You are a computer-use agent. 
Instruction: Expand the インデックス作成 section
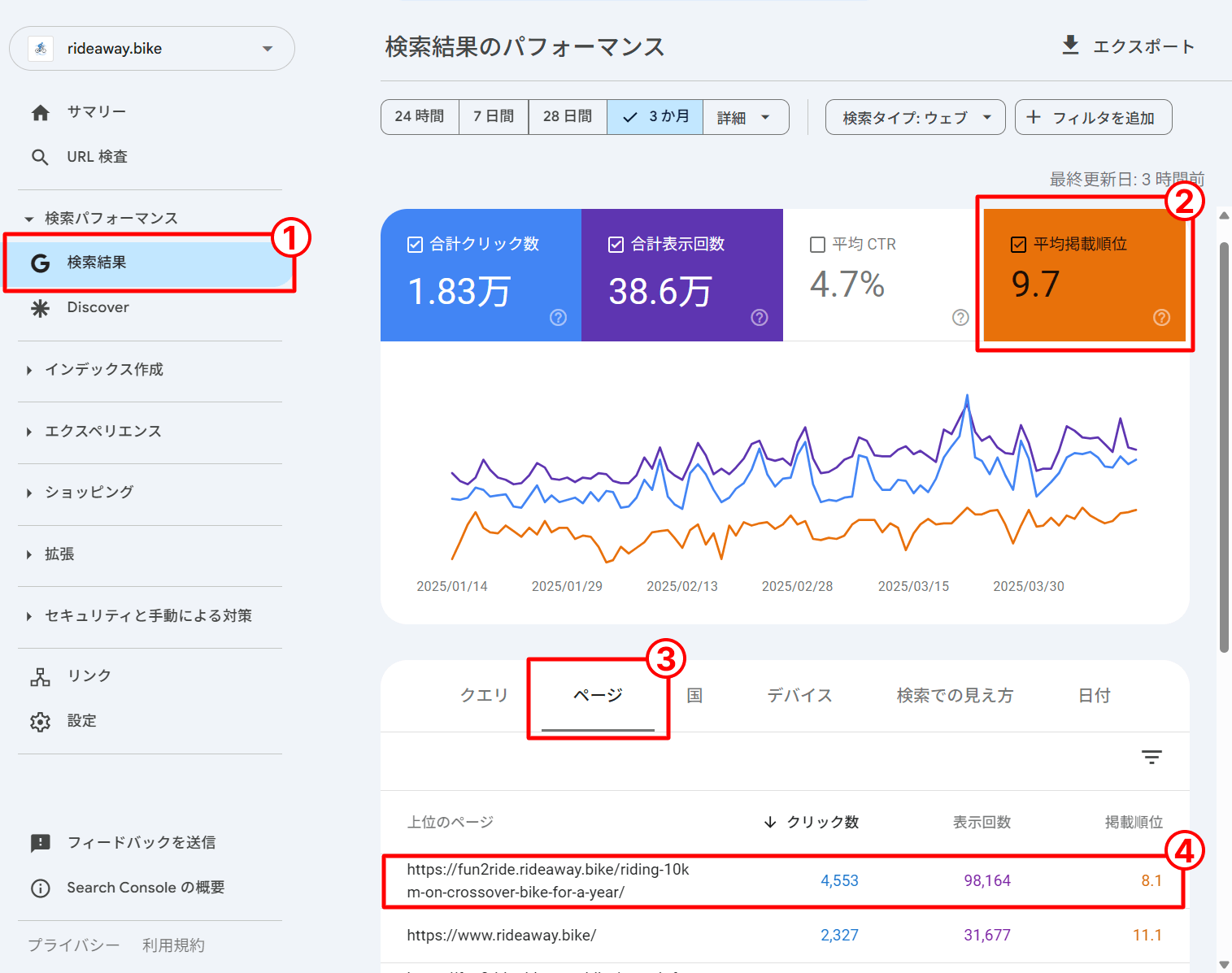[29, 370]
